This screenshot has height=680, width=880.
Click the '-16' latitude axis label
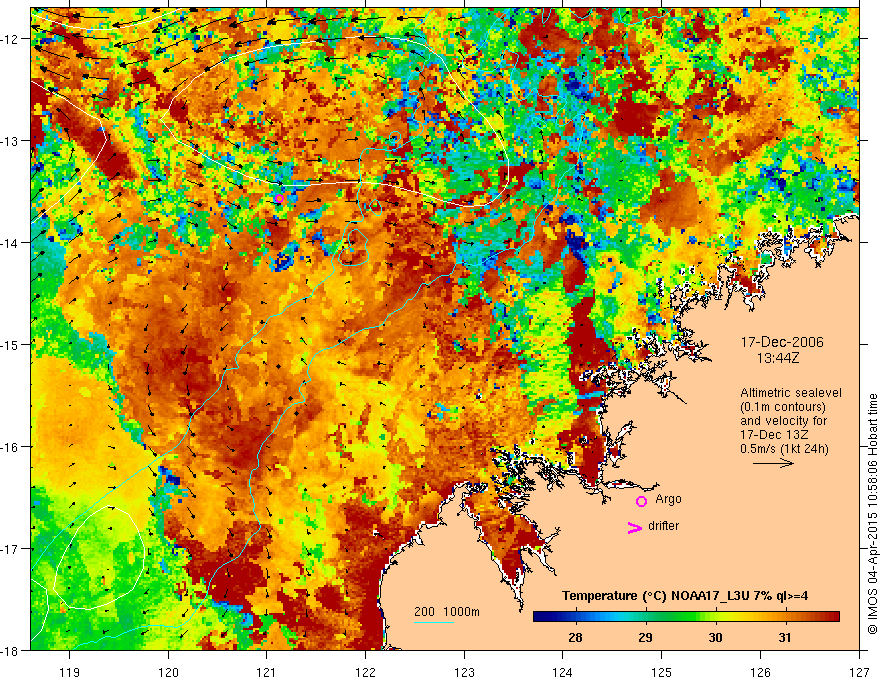(11, 447)
